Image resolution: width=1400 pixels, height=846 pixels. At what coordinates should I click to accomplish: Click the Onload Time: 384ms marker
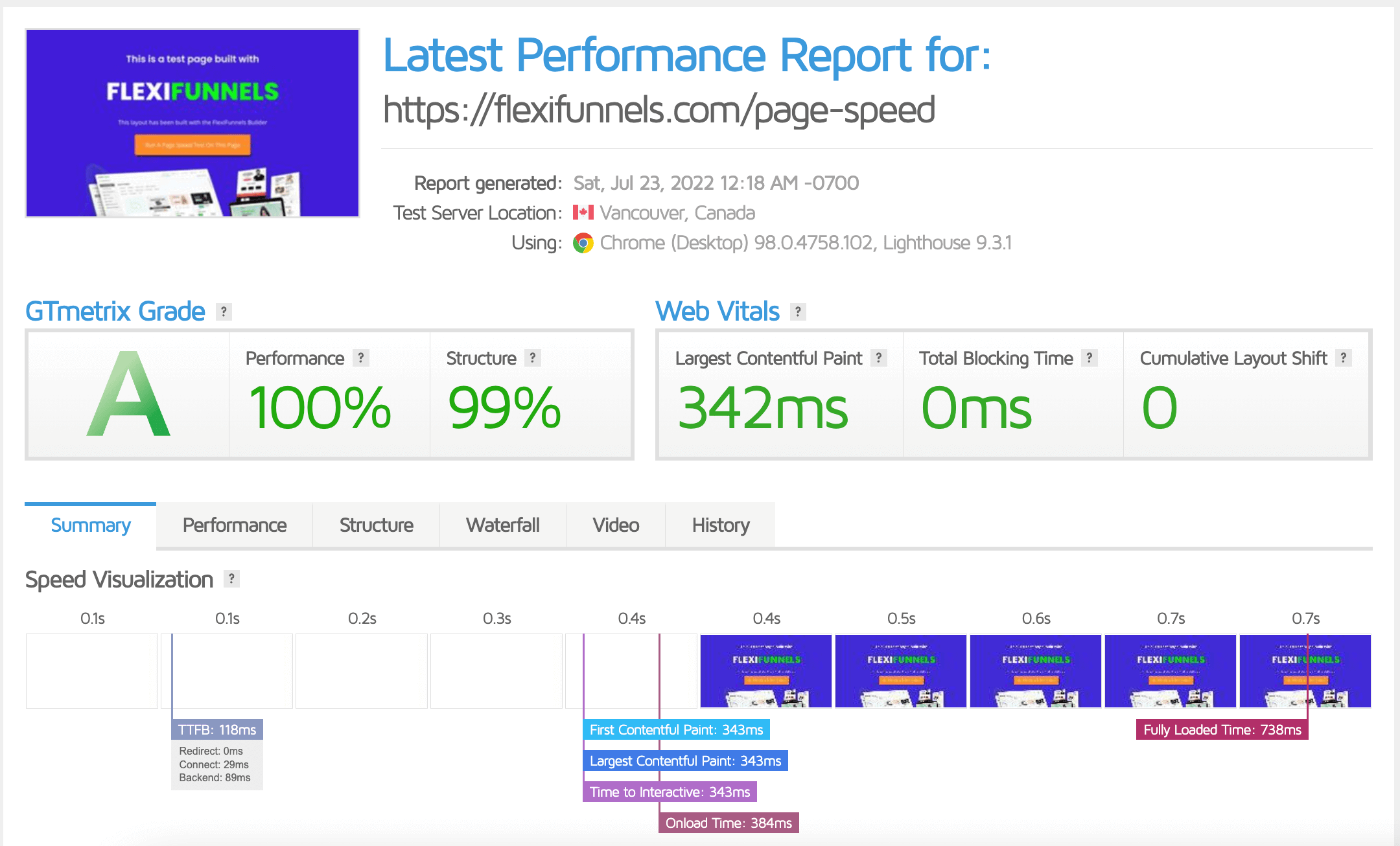point(729,823)
